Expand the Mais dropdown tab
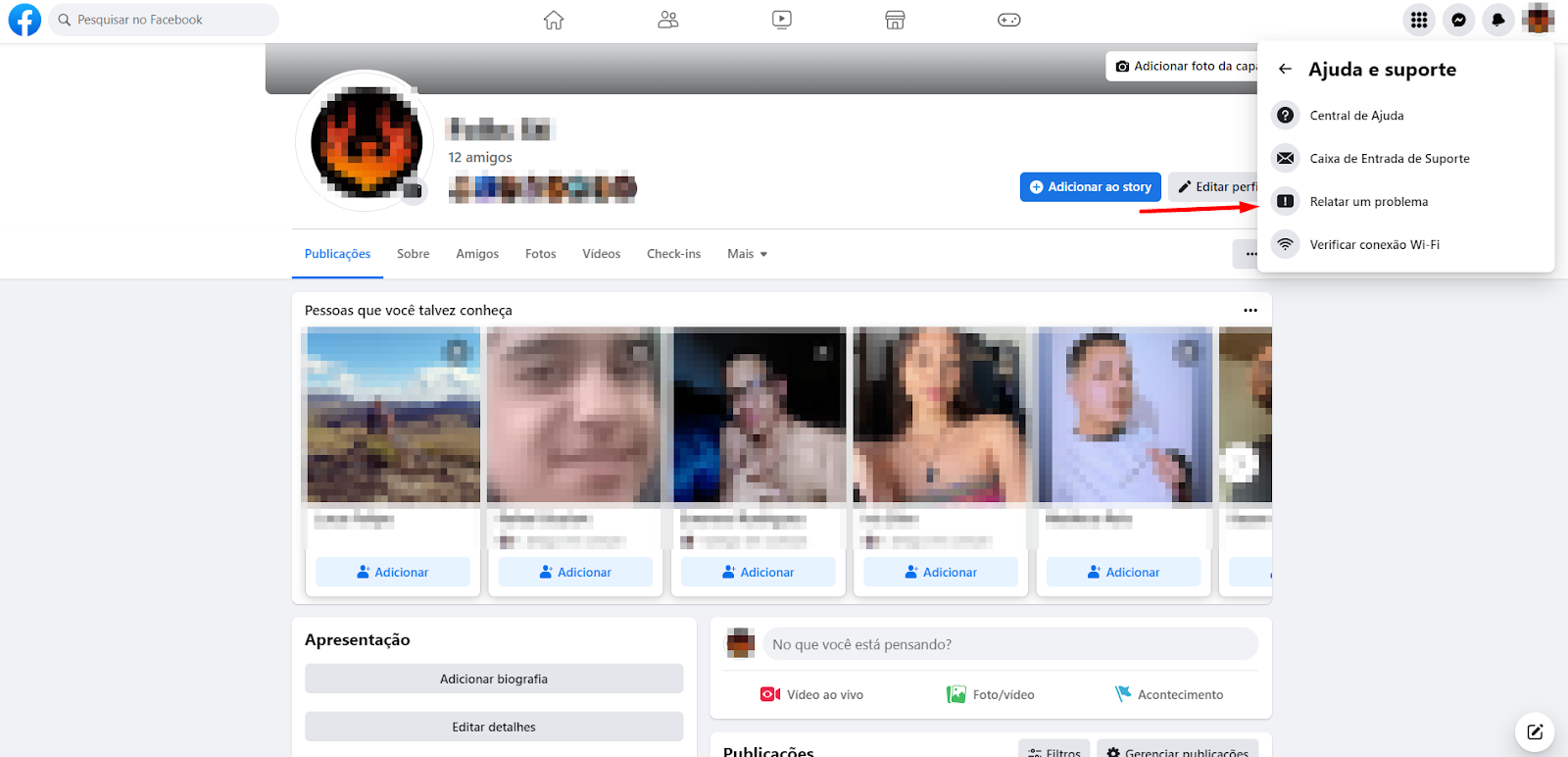 [747, 254]
